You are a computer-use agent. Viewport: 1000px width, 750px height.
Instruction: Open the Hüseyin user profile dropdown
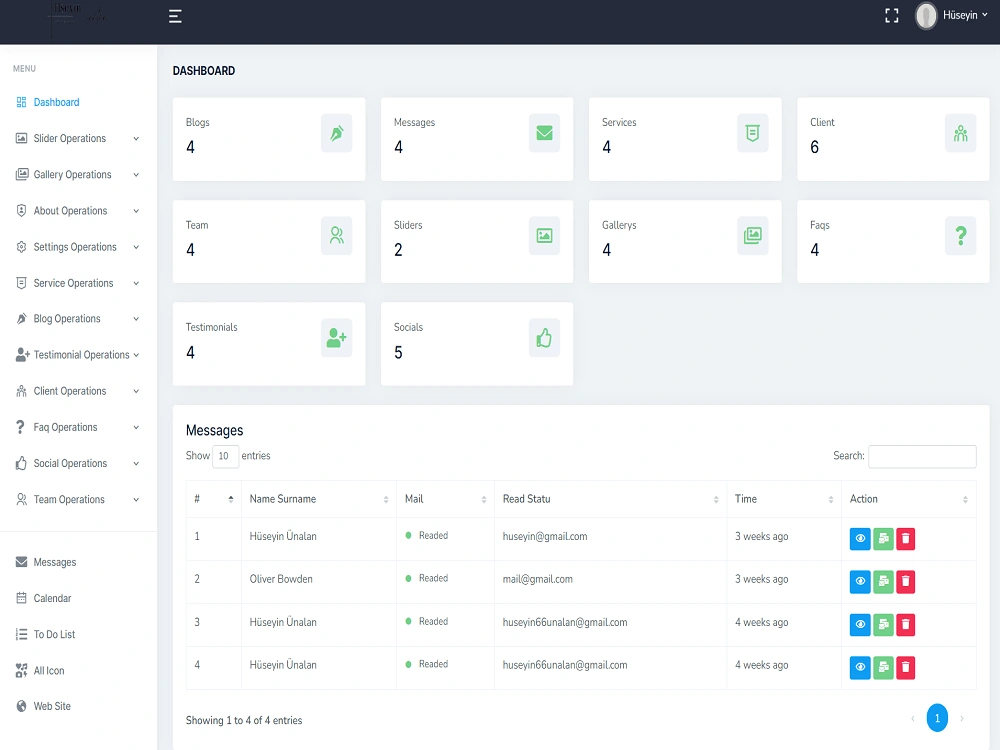(965, 15)
